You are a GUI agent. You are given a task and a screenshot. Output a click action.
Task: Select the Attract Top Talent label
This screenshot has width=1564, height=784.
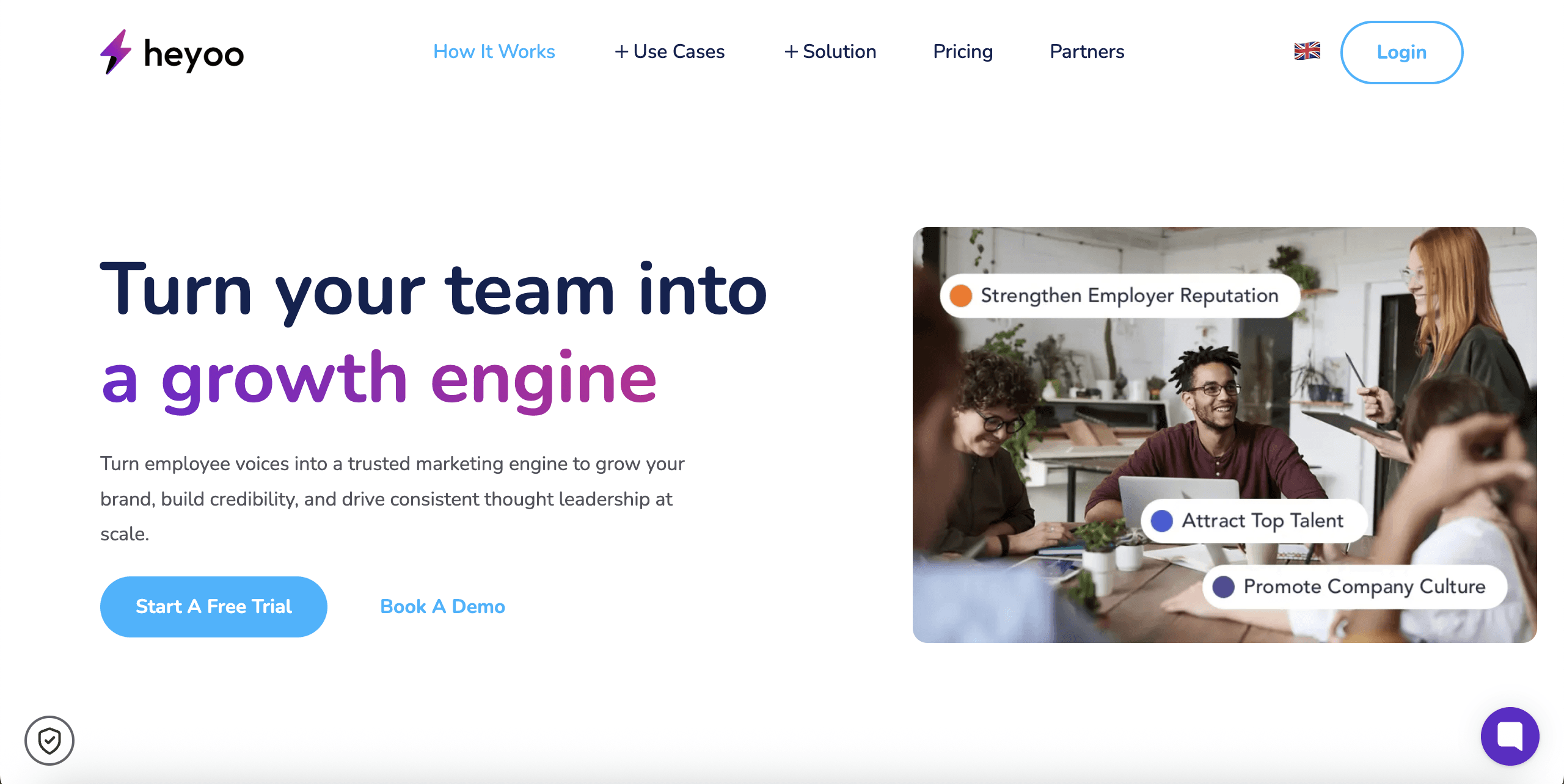click(x=1262, y=521)
